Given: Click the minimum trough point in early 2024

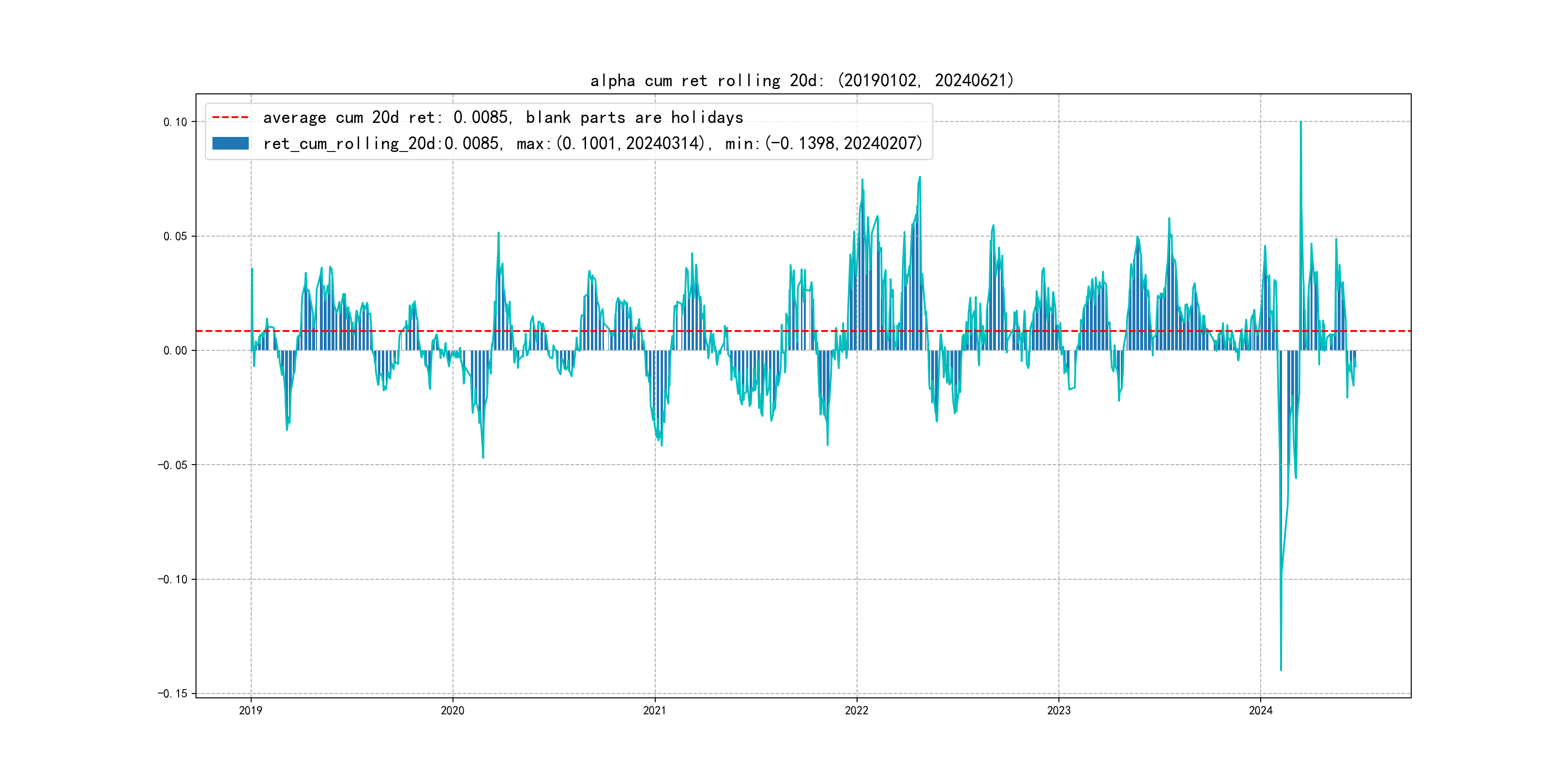Looking at the screenshot, I should (1281, 670).
